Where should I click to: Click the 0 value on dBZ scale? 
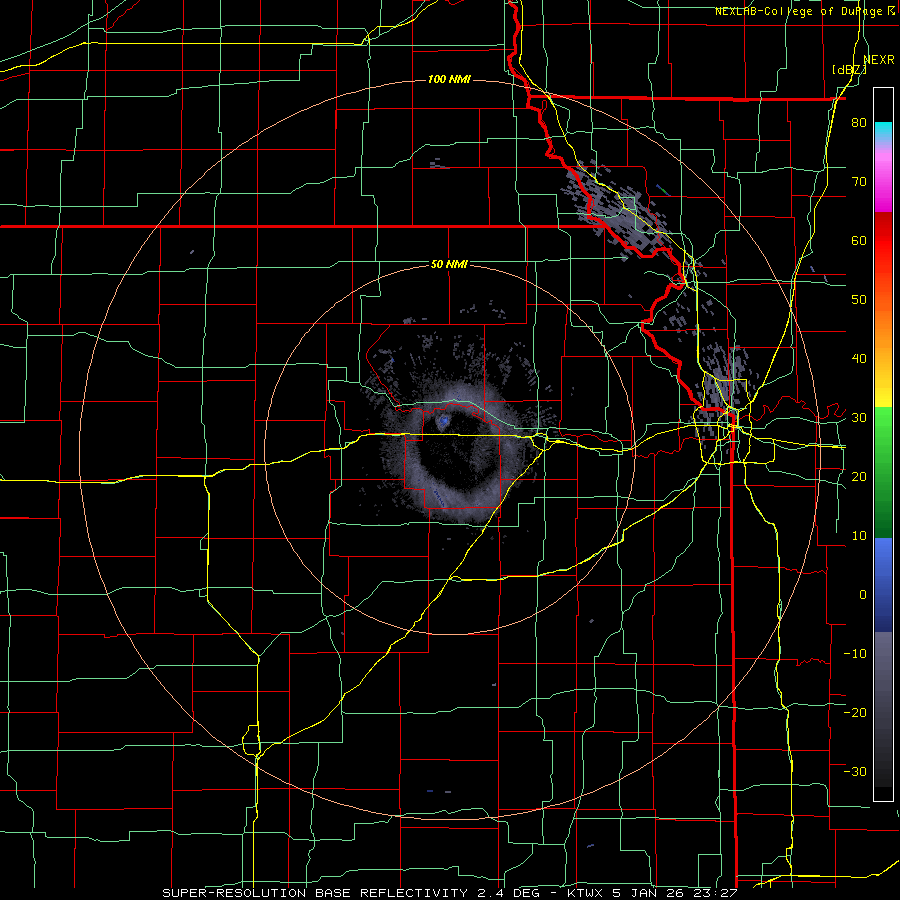point(863,595)
